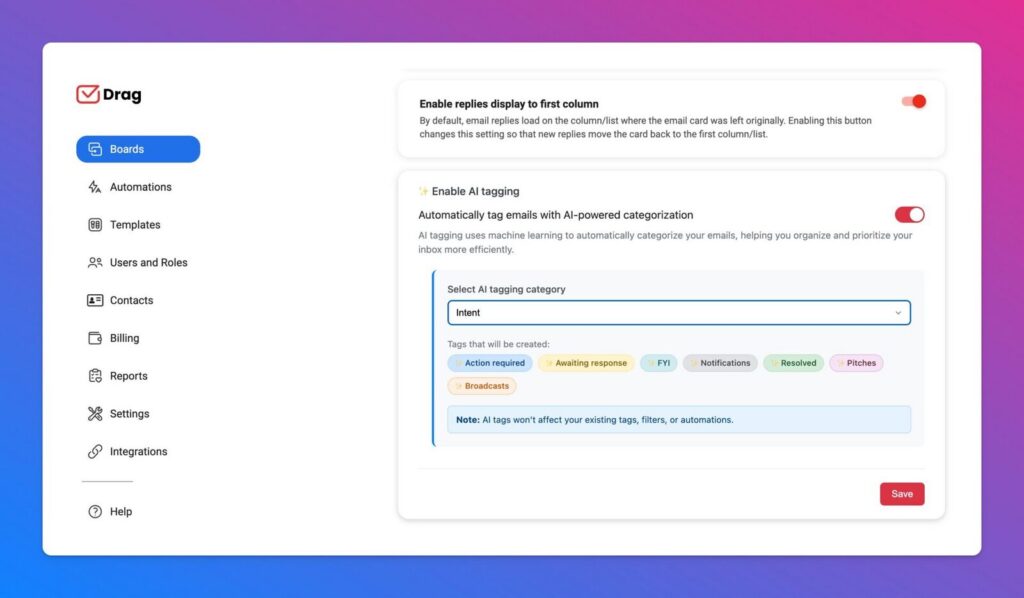Click 'Select AI tagging category' label
The height and width of the screenshot is (598, 1024).
pos(506,289)
